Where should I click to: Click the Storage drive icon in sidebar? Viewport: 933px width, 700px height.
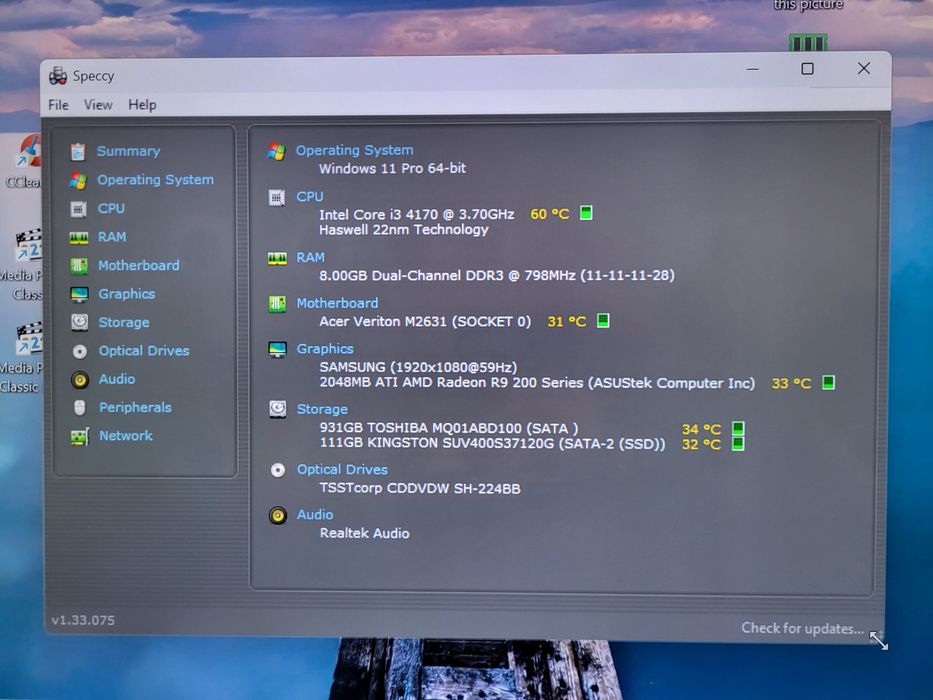tap(79, 322)
